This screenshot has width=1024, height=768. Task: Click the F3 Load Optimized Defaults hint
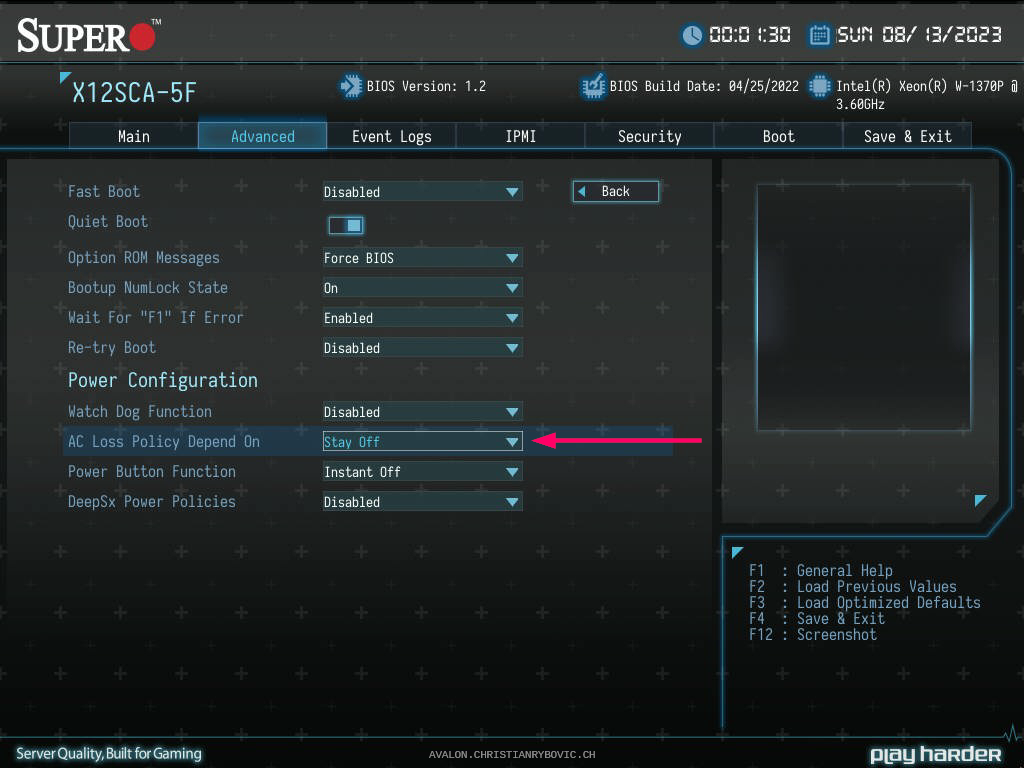(866, 603)
